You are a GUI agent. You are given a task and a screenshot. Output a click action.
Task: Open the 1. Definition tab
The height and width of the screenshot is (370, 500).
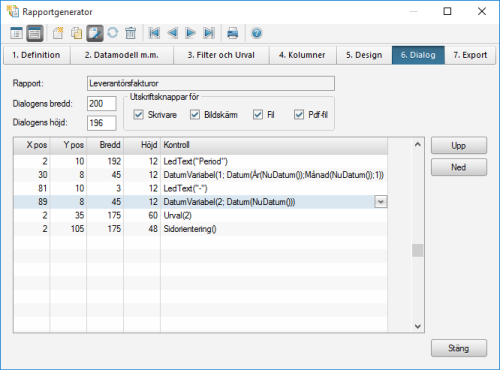pyautogui.click(x=36, y=55)
